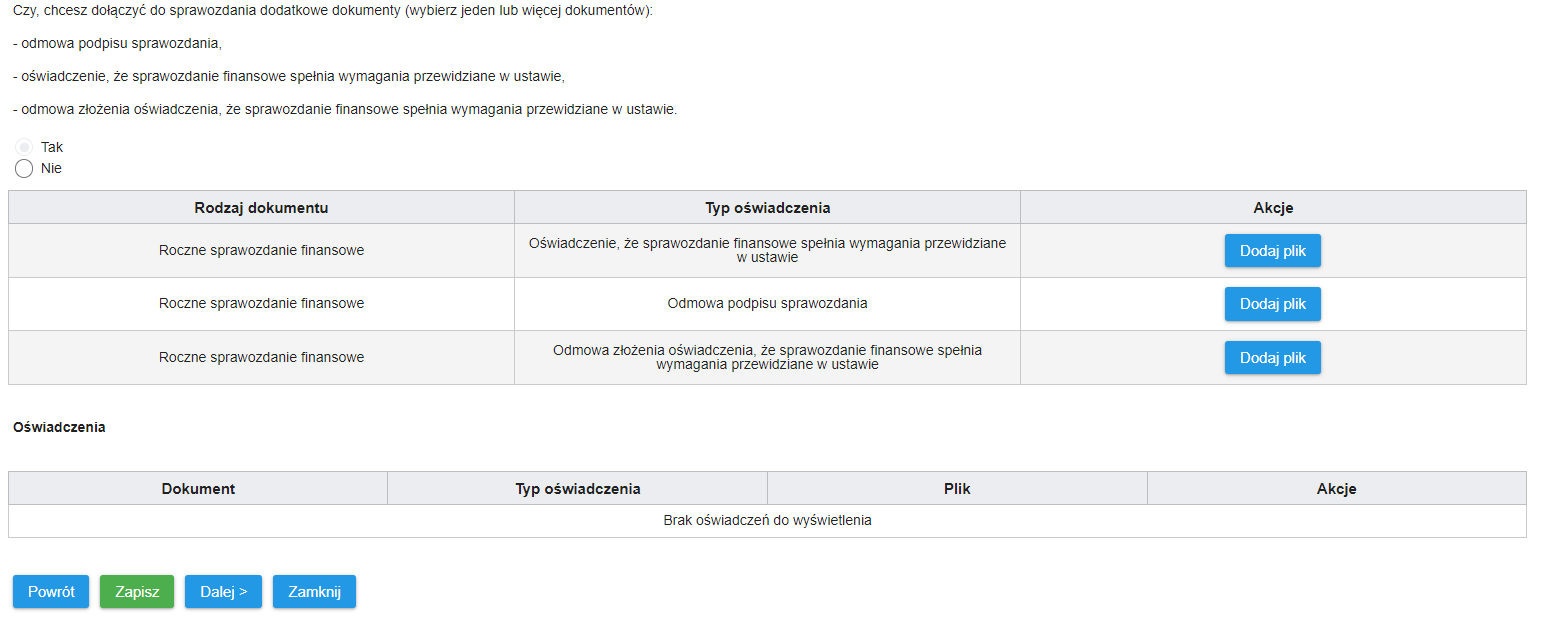The height and width of the screenshot is (625, 1557).
Task: Click "Typ oświadczenia" header in the upper table
Action: (x=767, y=208)
